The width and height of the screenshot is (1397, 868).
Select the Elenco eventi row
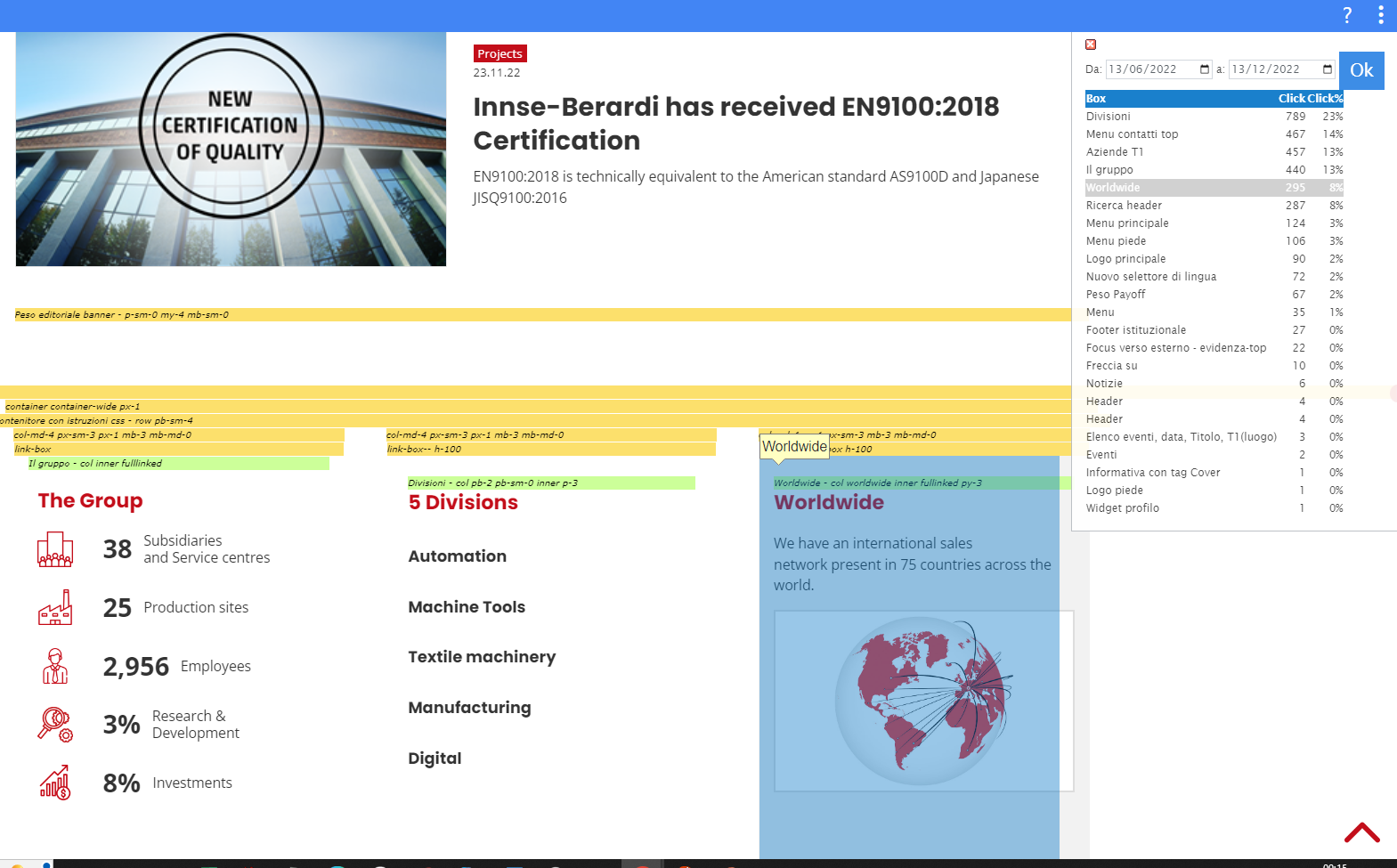(x=1214, y=437)
